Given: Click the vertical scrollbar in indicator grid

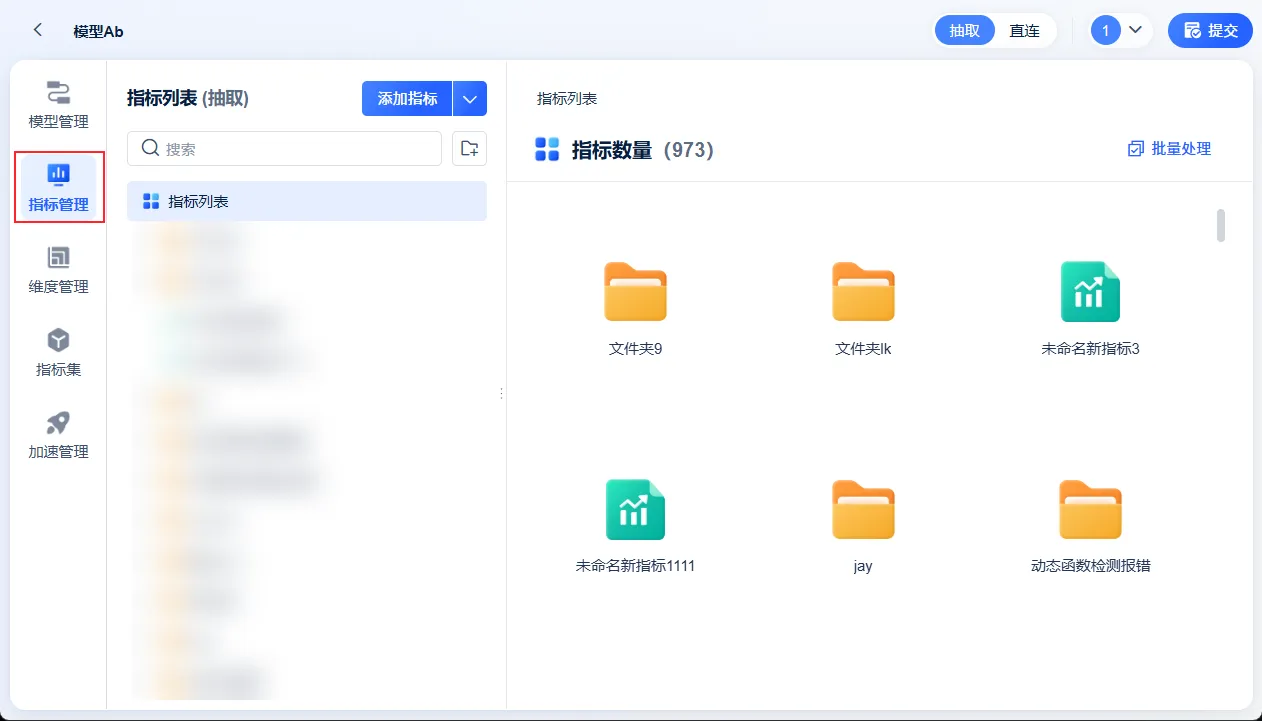Looking at the screenshot, I should [1221, 225].
